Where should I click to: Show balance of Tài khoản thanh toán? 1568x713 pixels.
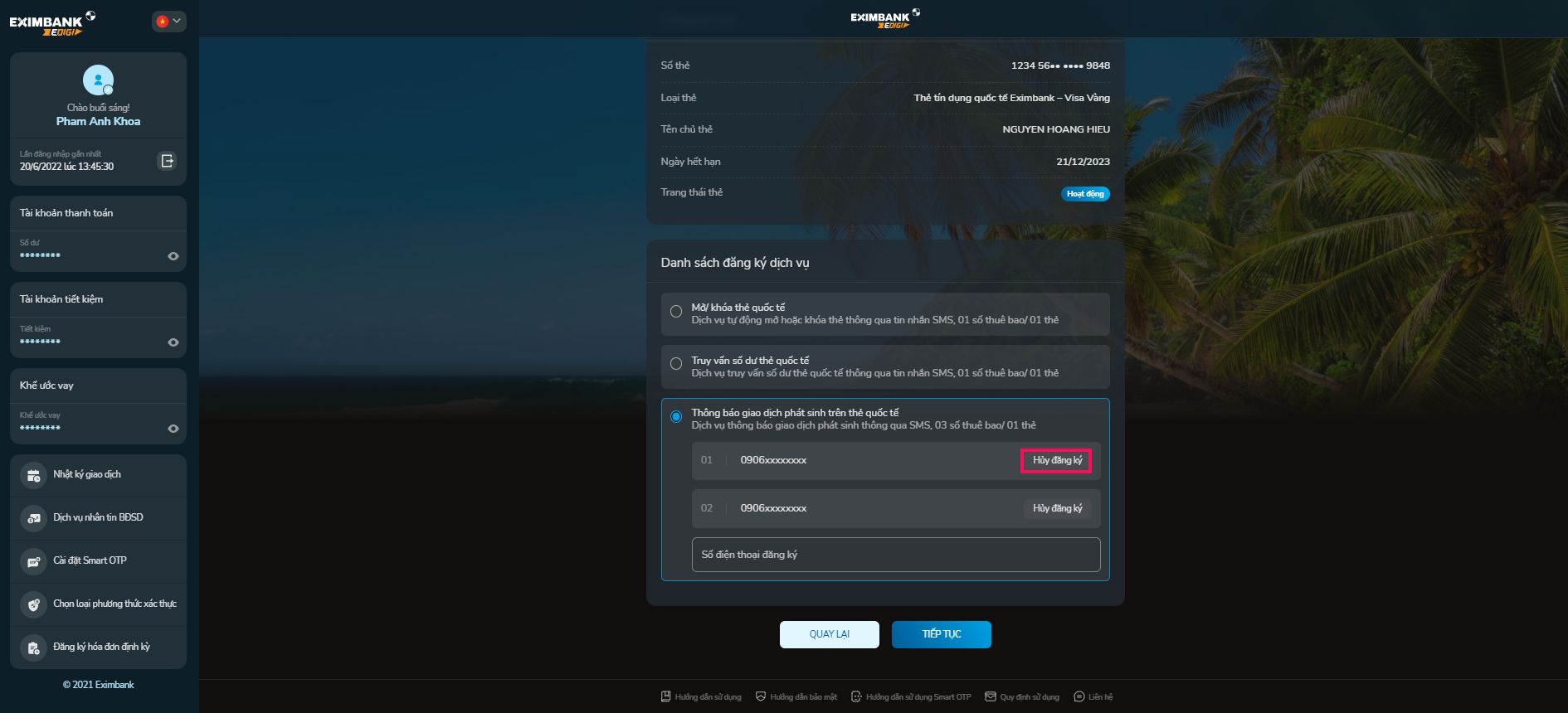(x=173, y=256)
